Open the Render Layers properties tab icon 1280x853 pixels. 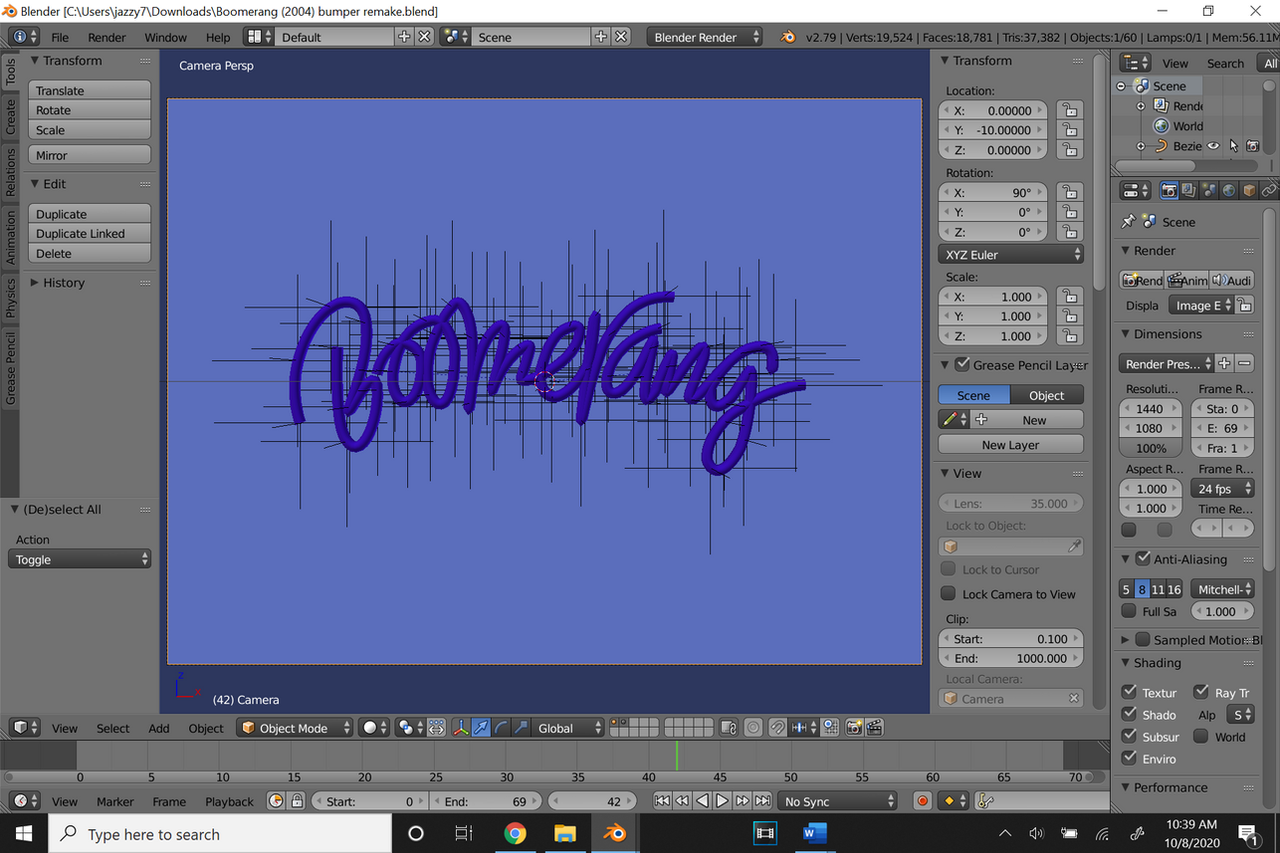click(1188, 190)
